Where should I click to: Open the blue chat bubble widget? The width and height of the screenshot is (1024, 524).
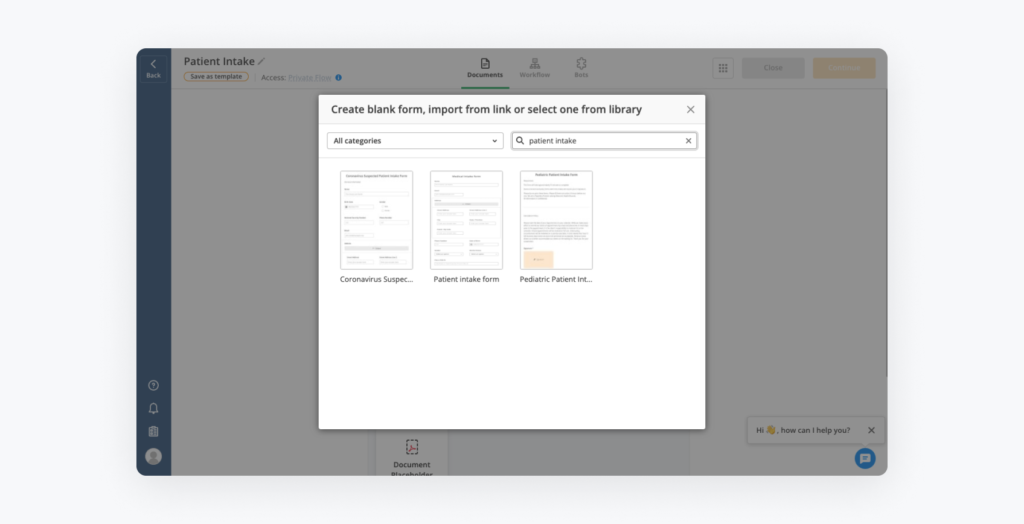[x=865, y=458]
